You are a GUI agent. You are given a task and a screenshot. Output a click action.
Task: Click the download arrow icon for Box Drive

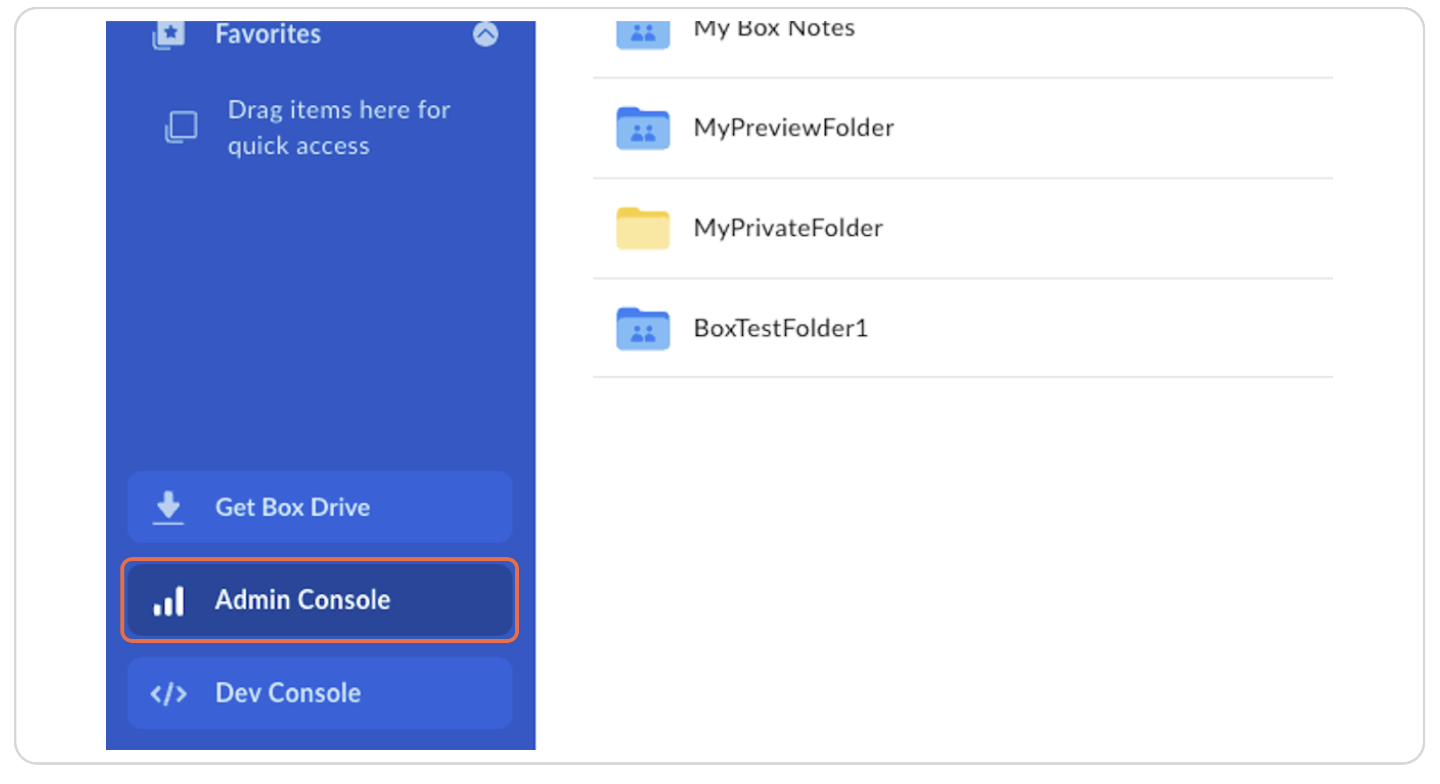[168, 507]
